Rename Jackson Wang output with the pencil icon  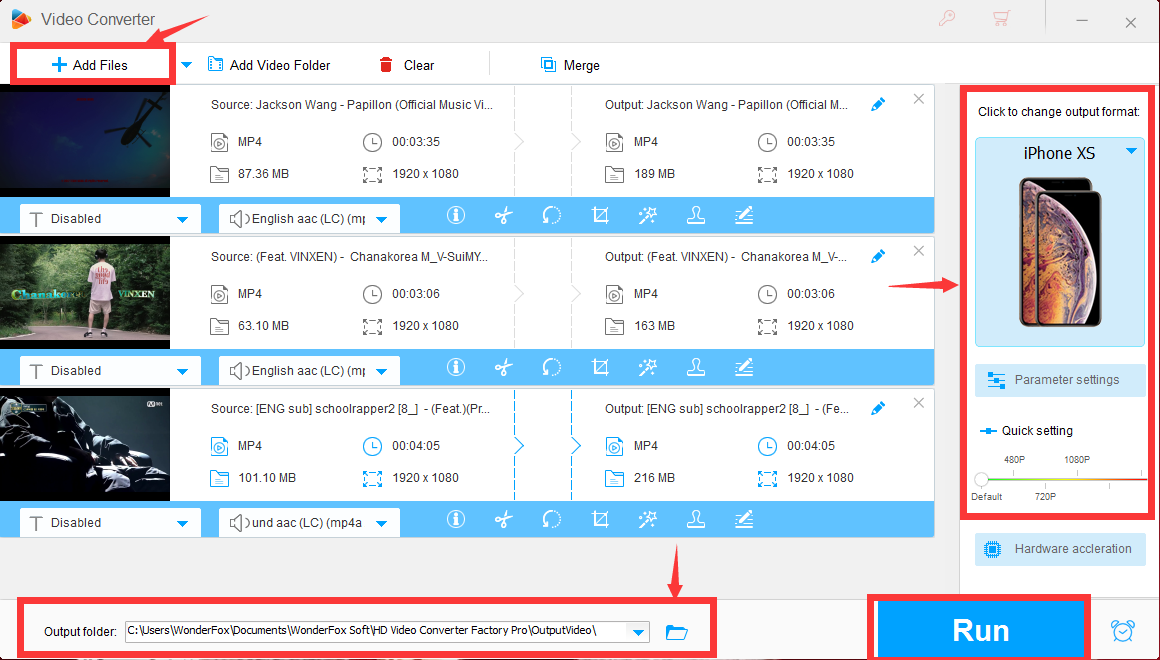(878, 105)
